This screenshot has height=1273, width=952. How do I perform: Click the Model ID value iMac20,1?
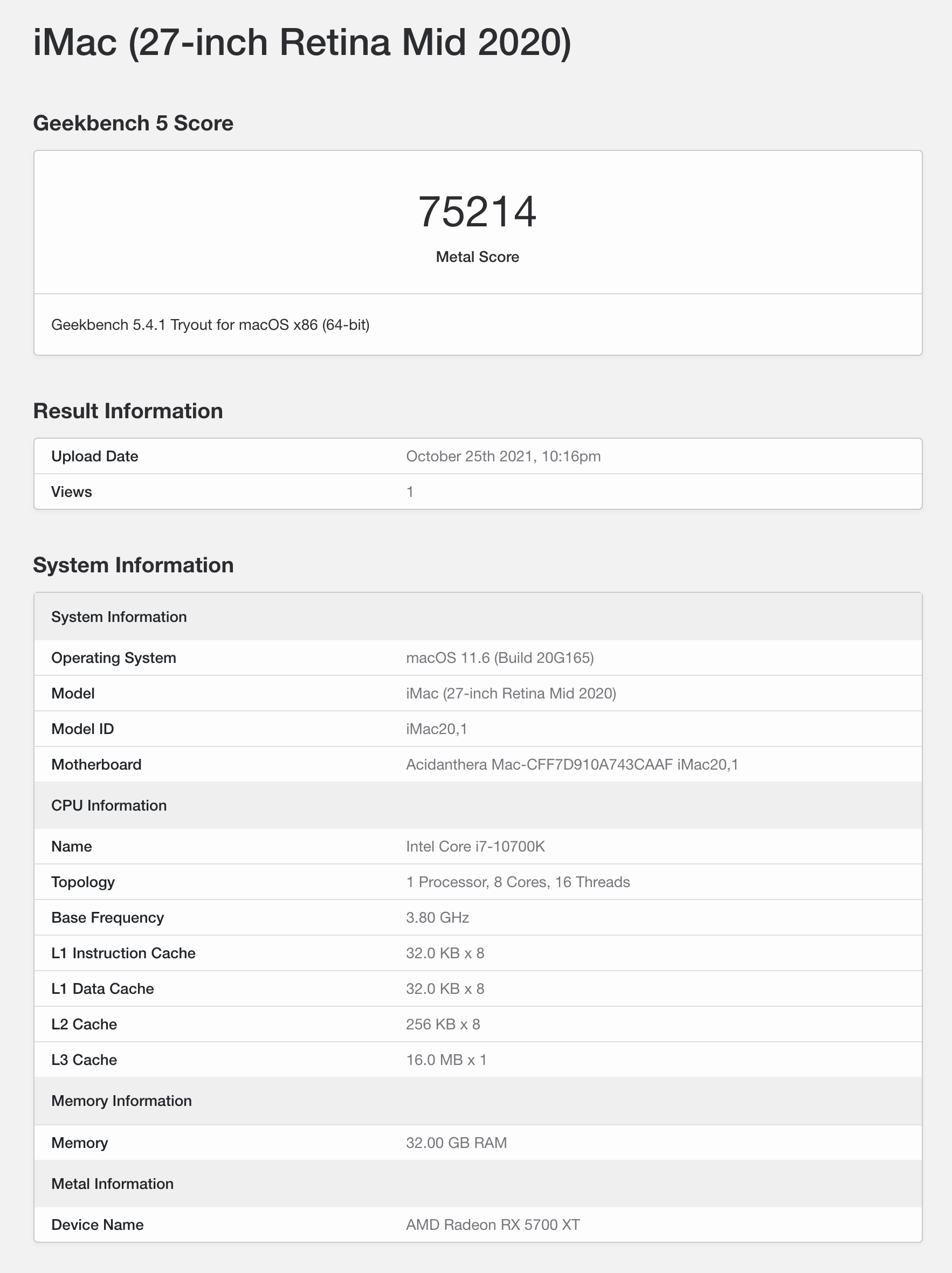(x=436, y=729)
